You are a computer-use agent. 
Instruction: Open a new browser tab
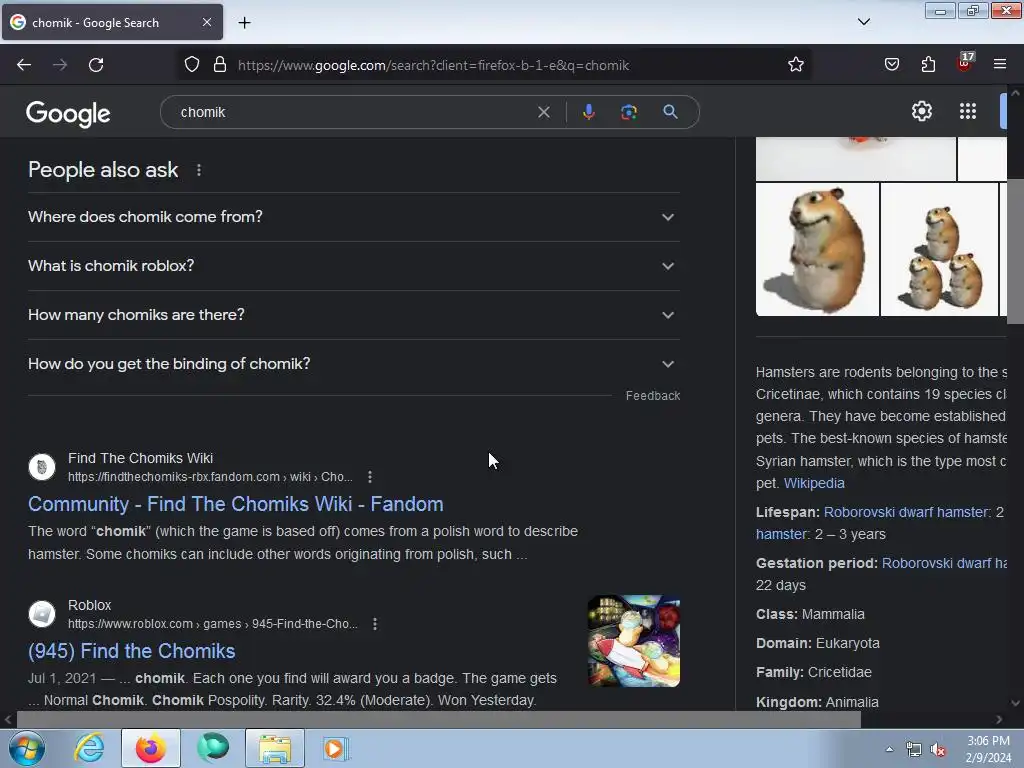tap(244, 23)
